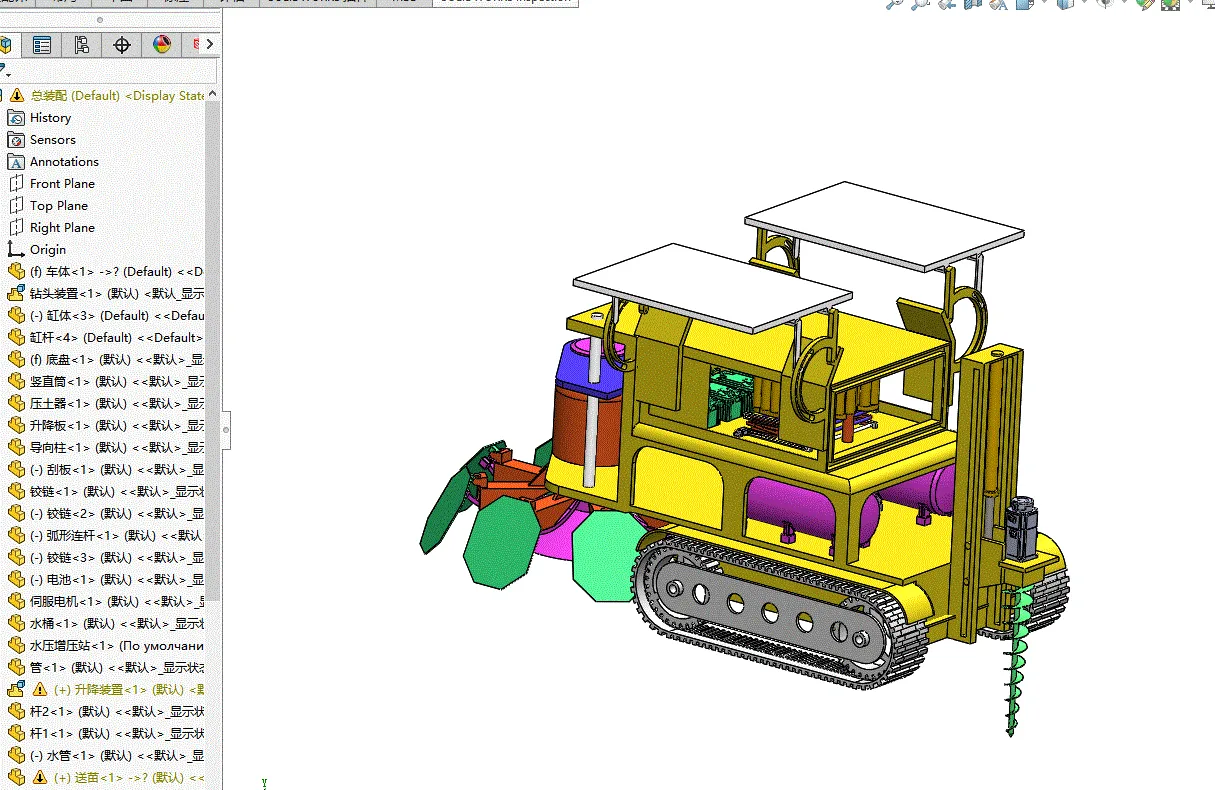Select the (-) 缸体<3> part icon
This screenshot has width=1215, height=790.
pyautogui.click(x=15, y=316)
